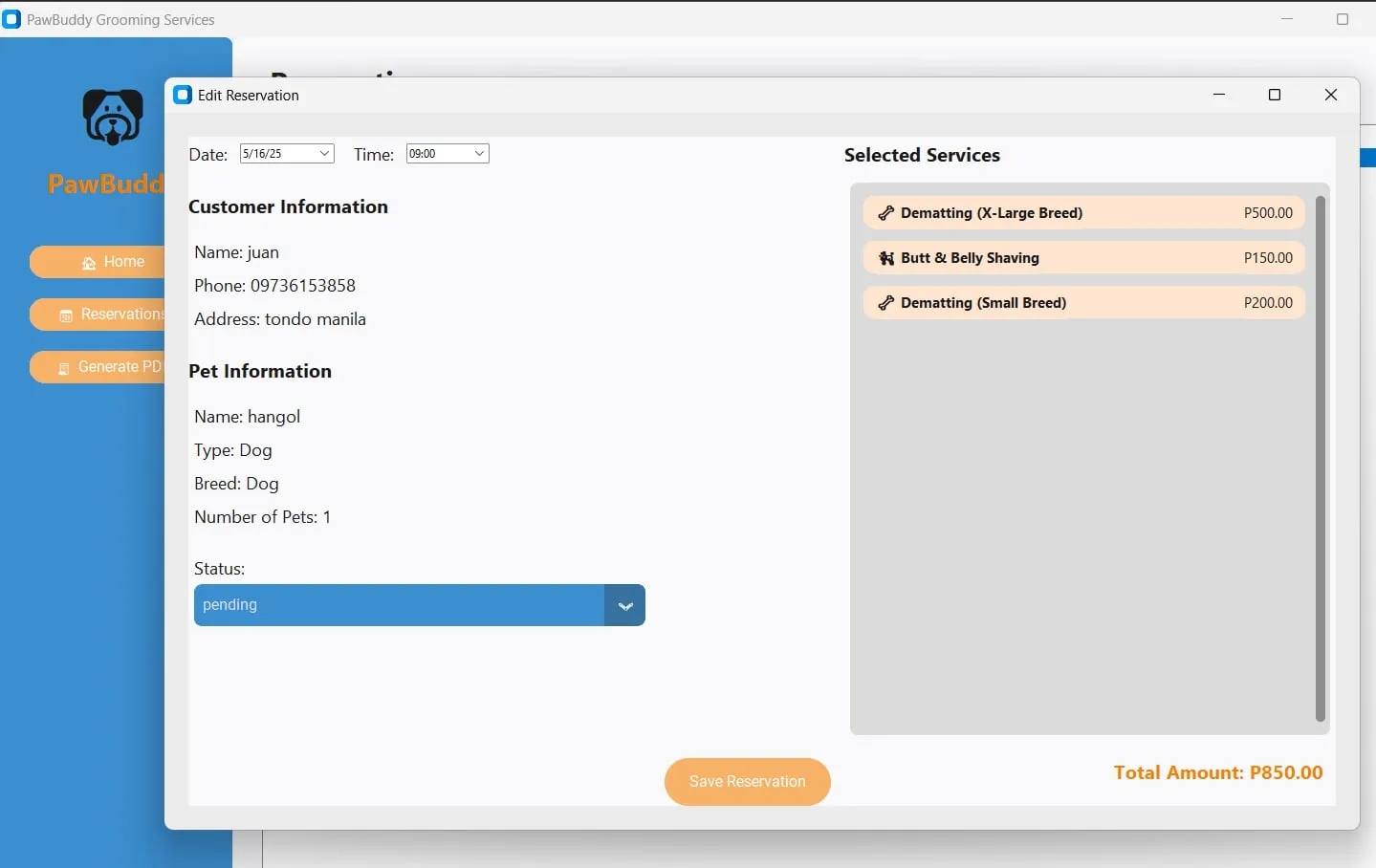This screenshot has width=1376, height=868.
Task: Click the Save Reservation button
Action: (x=748, y=782)
